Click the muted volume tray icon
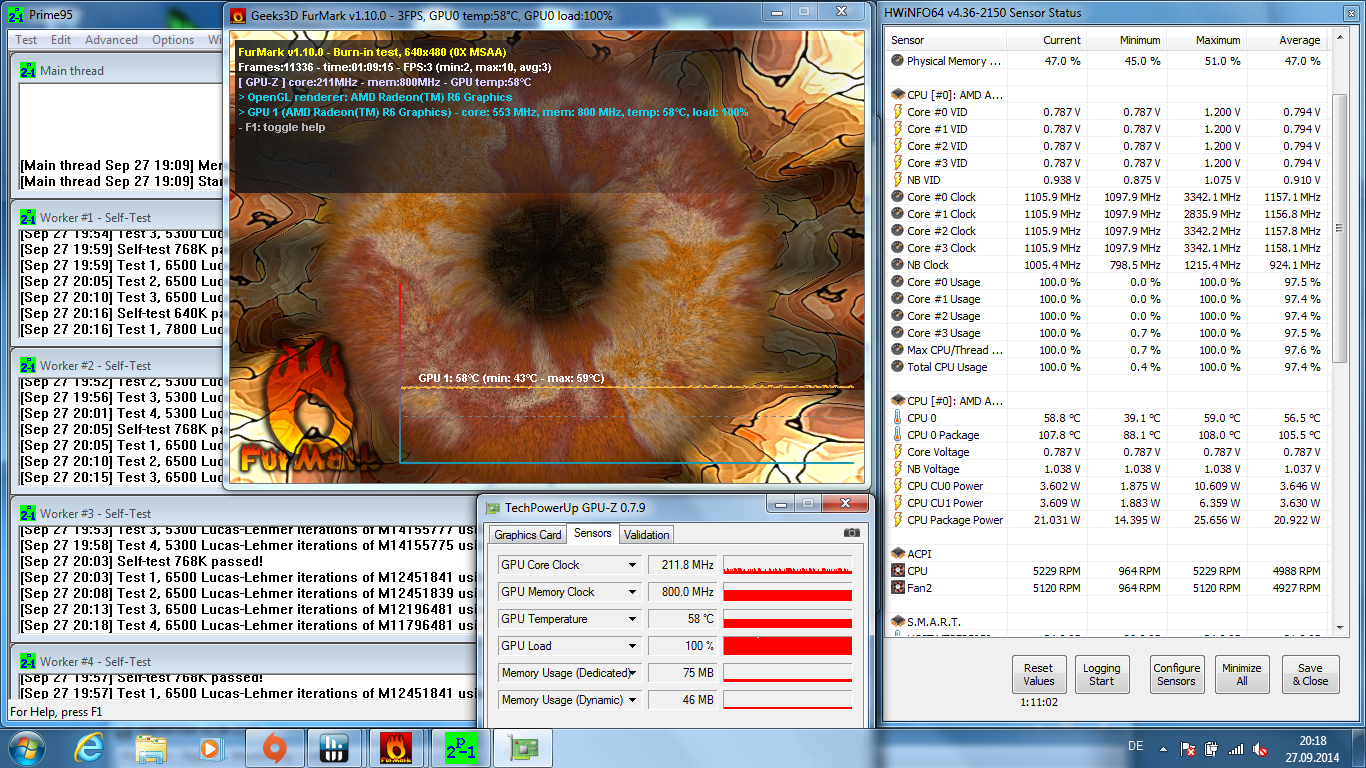The image size is (1366, 768). (x=1260, y=748)
